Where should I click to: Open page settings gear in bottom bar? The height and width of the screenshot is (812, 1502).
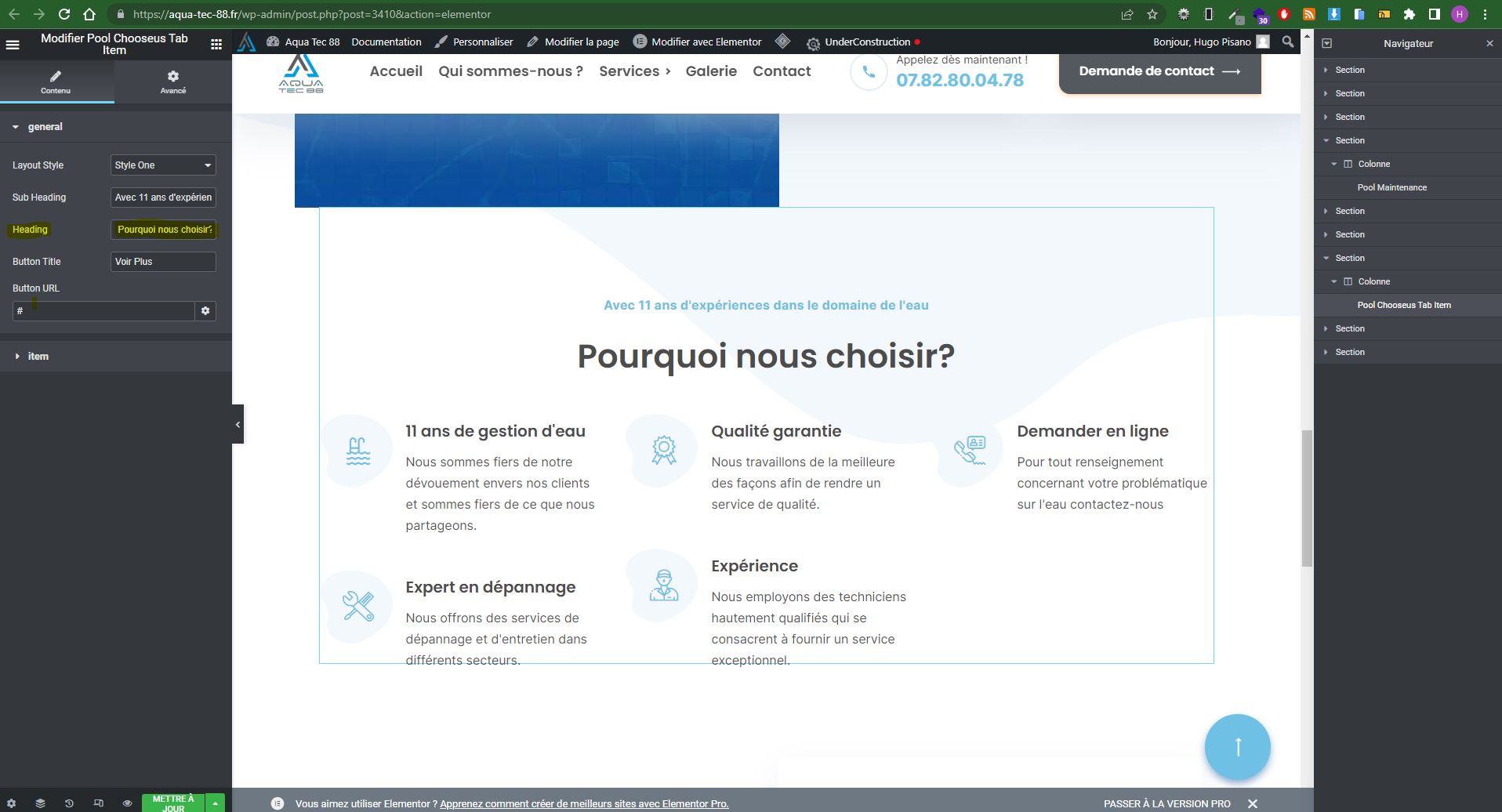click(x=11, y=803)
